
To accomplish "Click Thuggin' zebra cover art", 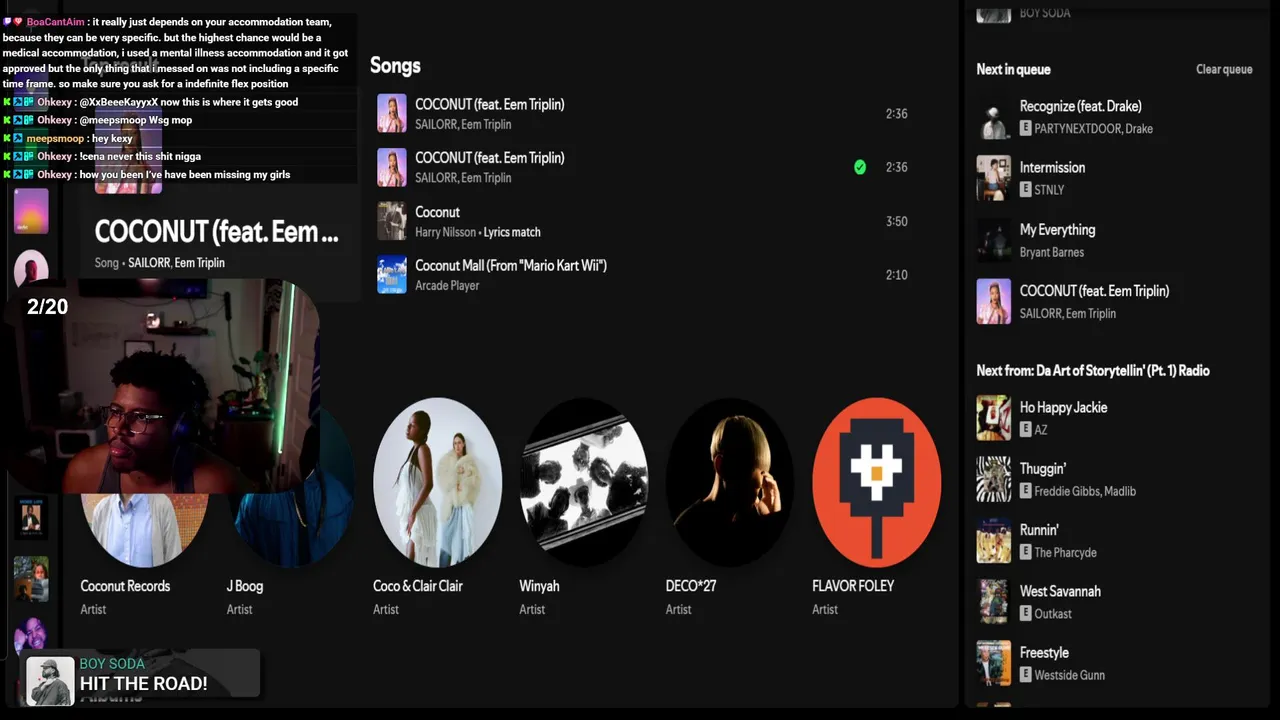I will point(994,479).
